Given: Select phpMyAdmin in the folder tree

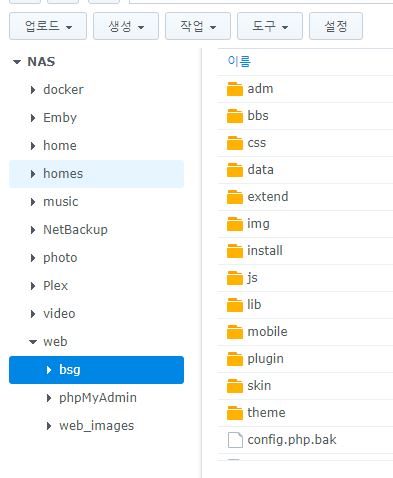Looking at the screenshot, I should coord(98,398).
